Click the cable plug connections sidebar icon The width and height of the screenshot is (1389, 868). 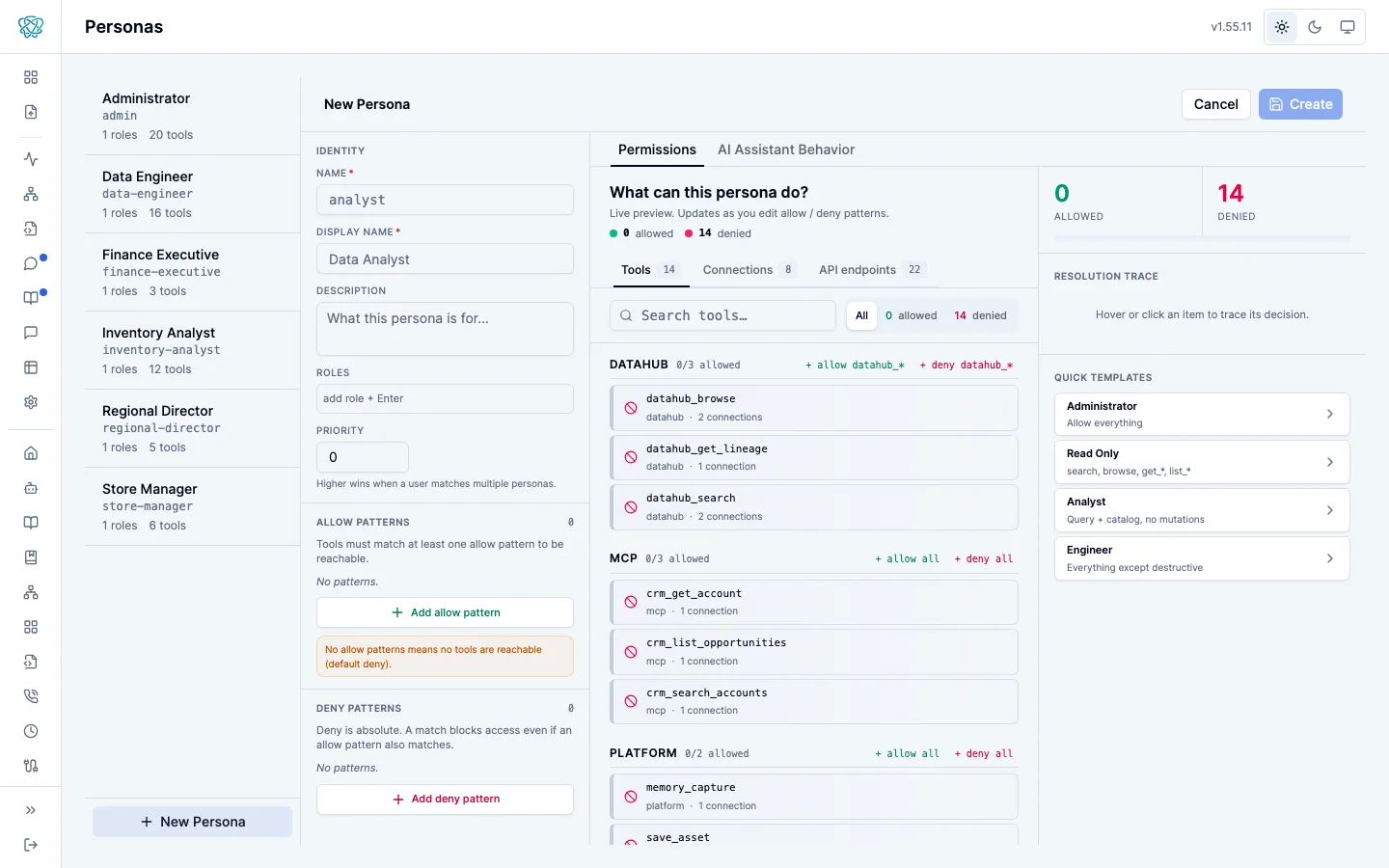coord(31,766)
